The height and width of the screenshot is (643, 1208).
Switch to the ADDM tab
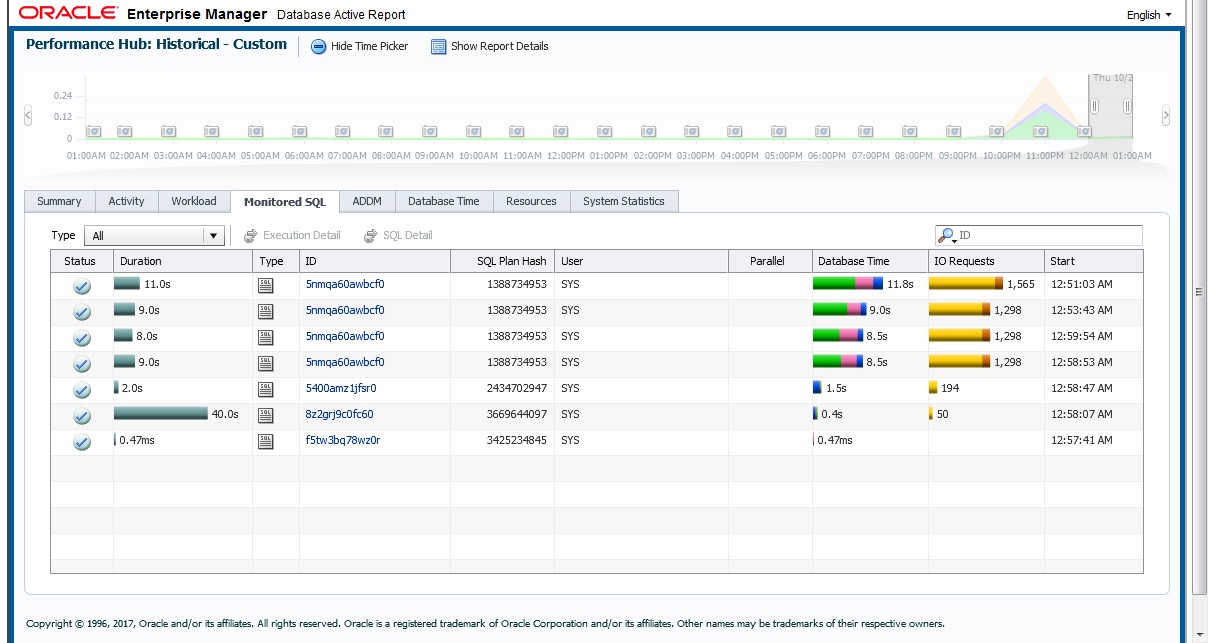tap(367, 201)
